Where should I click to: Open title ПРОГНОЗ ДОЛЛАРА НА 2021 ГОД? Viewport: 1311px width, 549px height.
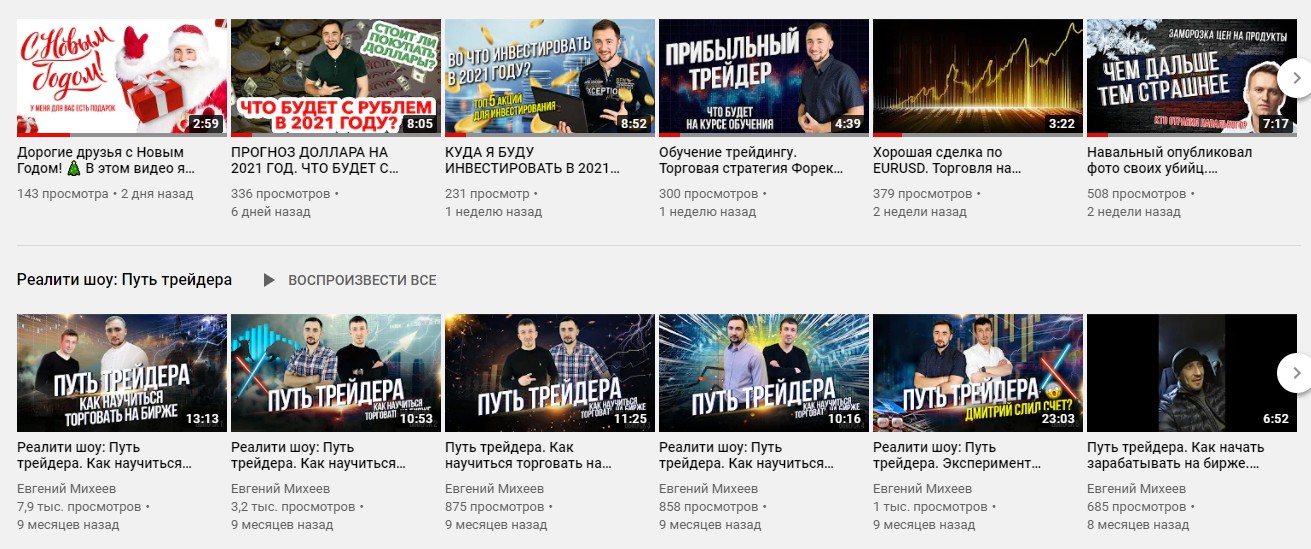coord(313,161)
